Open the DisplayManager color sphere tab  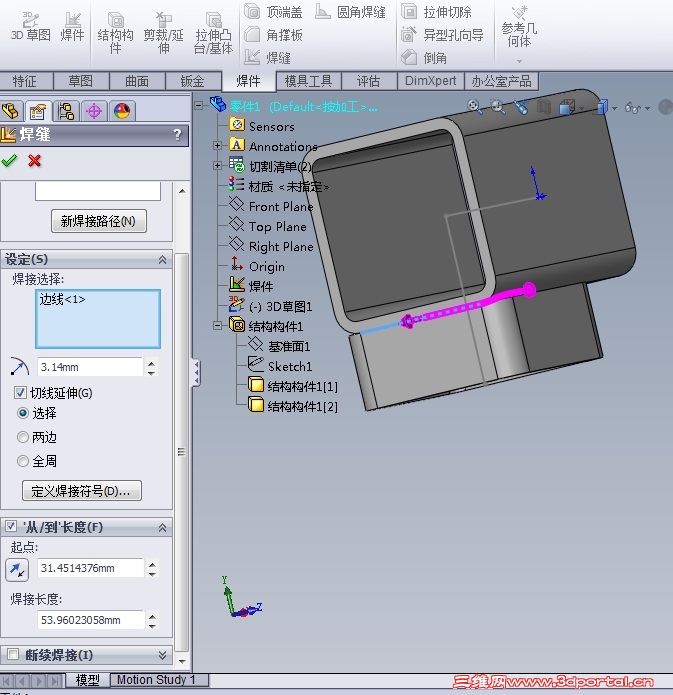(x=122, y=111)
